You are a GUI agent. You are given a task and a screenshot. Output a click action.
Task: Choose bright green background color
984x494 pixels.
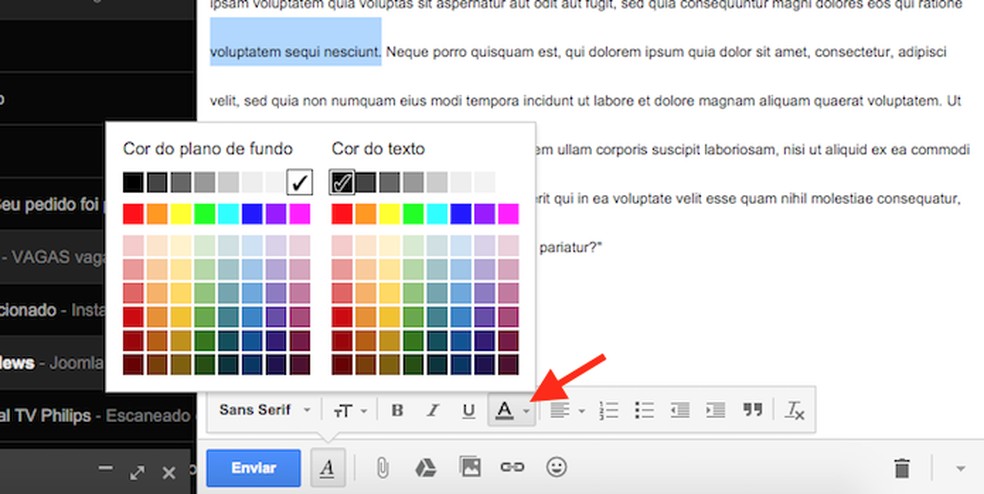[205, 214]
